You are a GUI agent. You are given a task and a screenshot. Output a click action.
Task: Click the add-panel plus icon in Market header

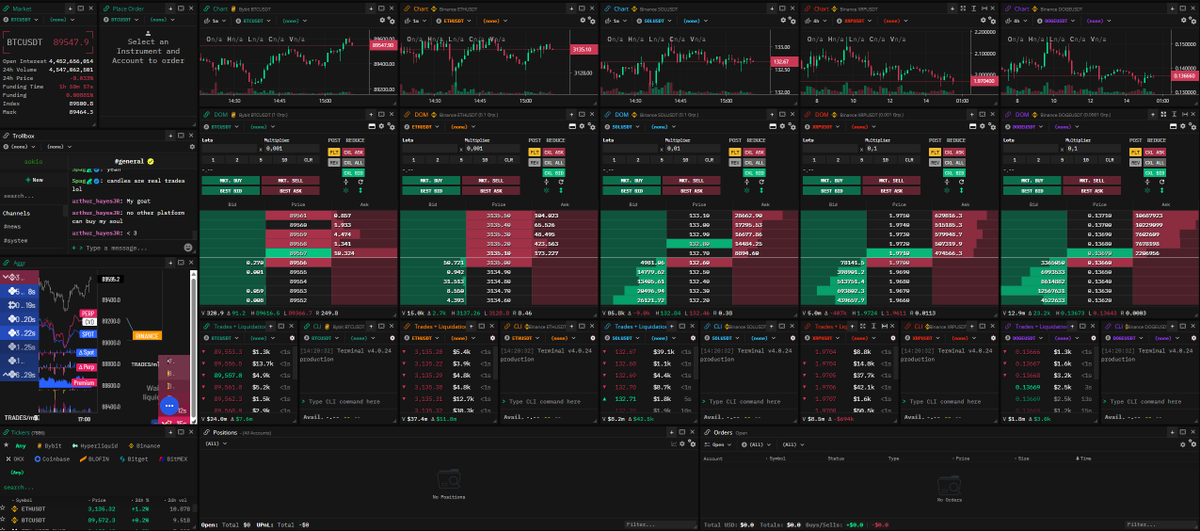click(70, 8)
